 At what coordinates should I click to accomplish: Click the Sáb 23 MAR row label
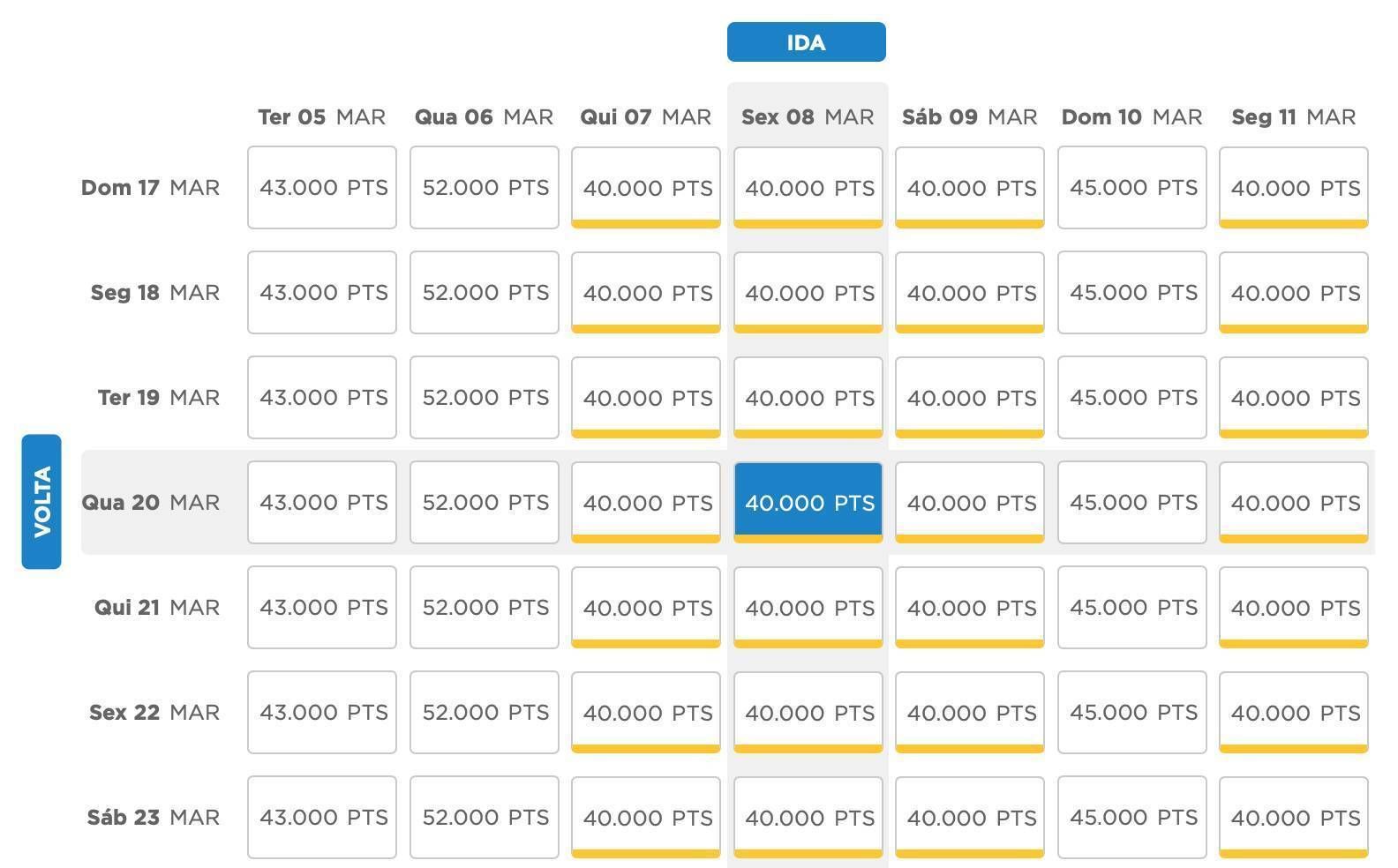point(153,817)
